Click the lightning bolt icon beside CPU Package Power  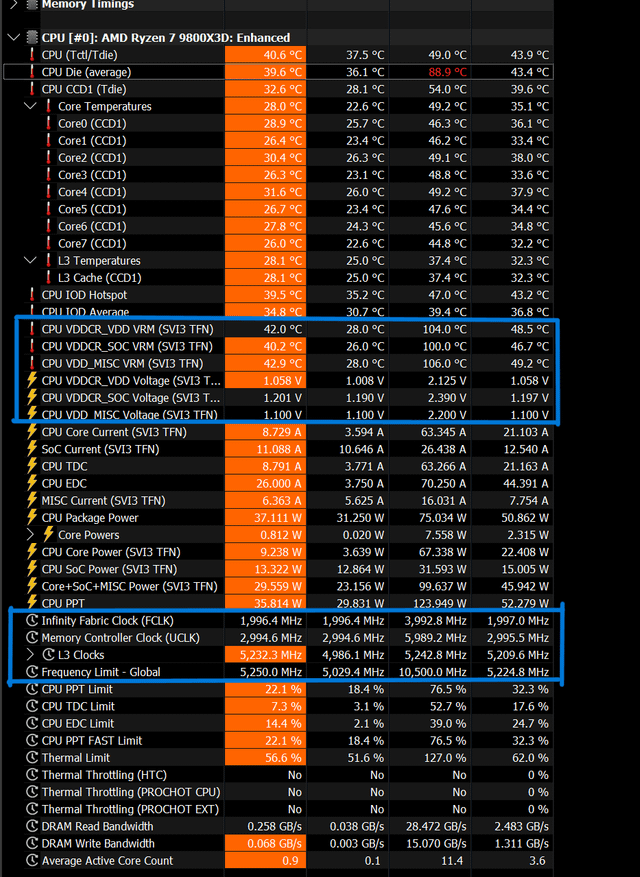pyautogui.click(x=31, y=518)
